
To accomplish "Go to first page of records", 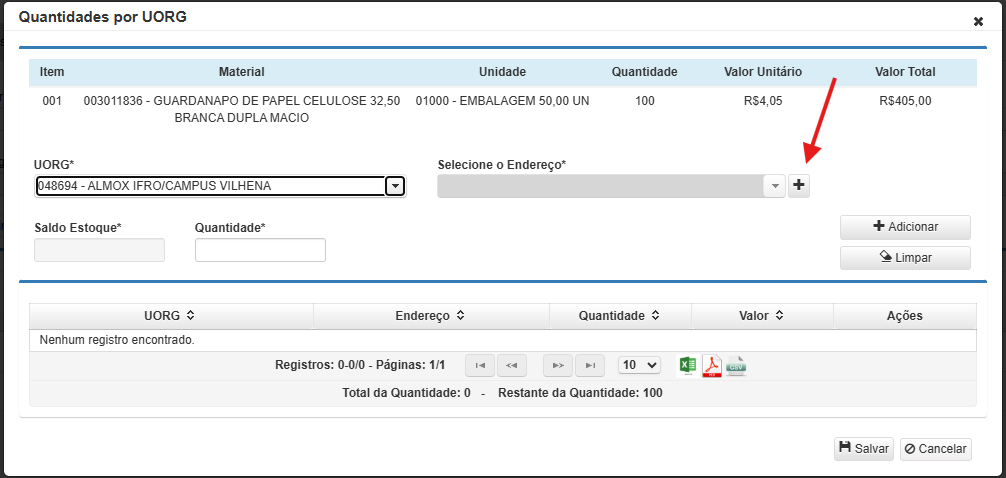I will (x=481, y=366).
